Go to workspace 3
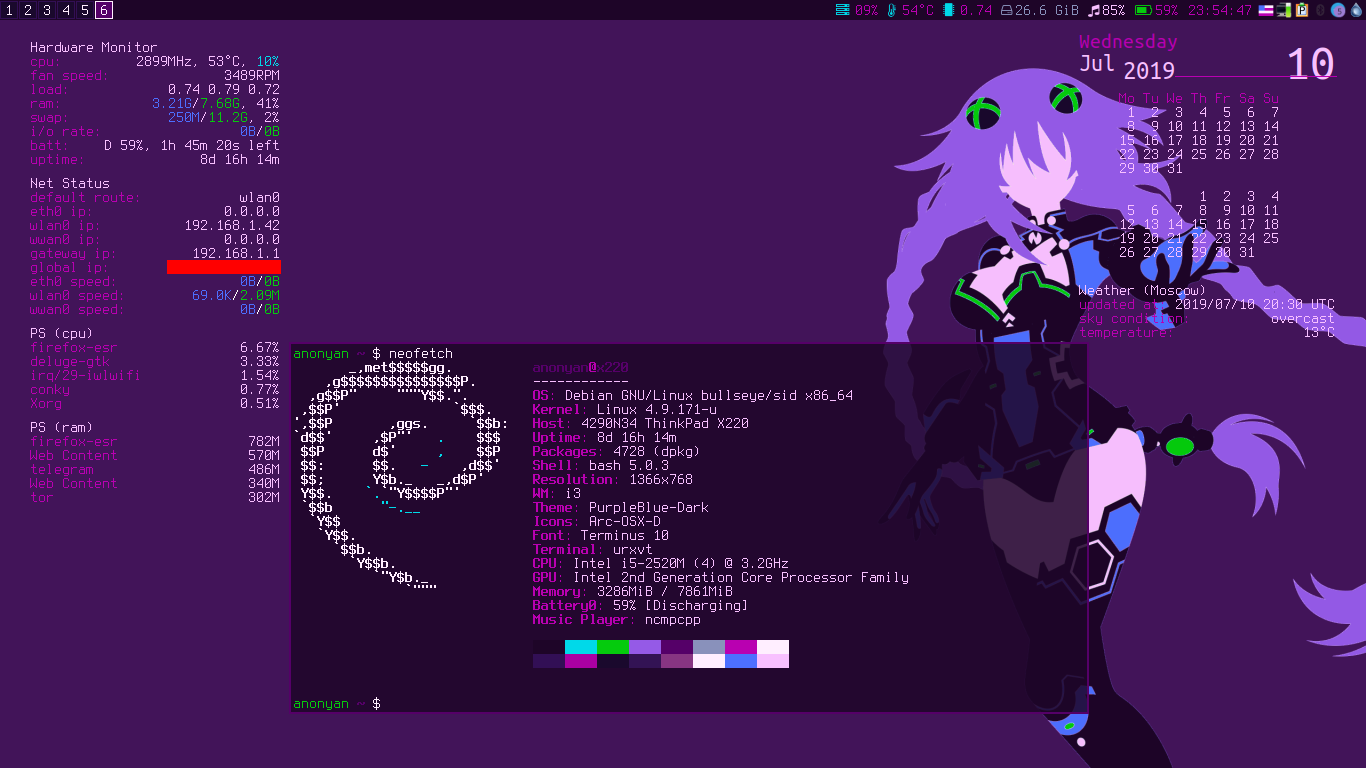The width and height of the screenshot is (1366, 768). point(47,10)
